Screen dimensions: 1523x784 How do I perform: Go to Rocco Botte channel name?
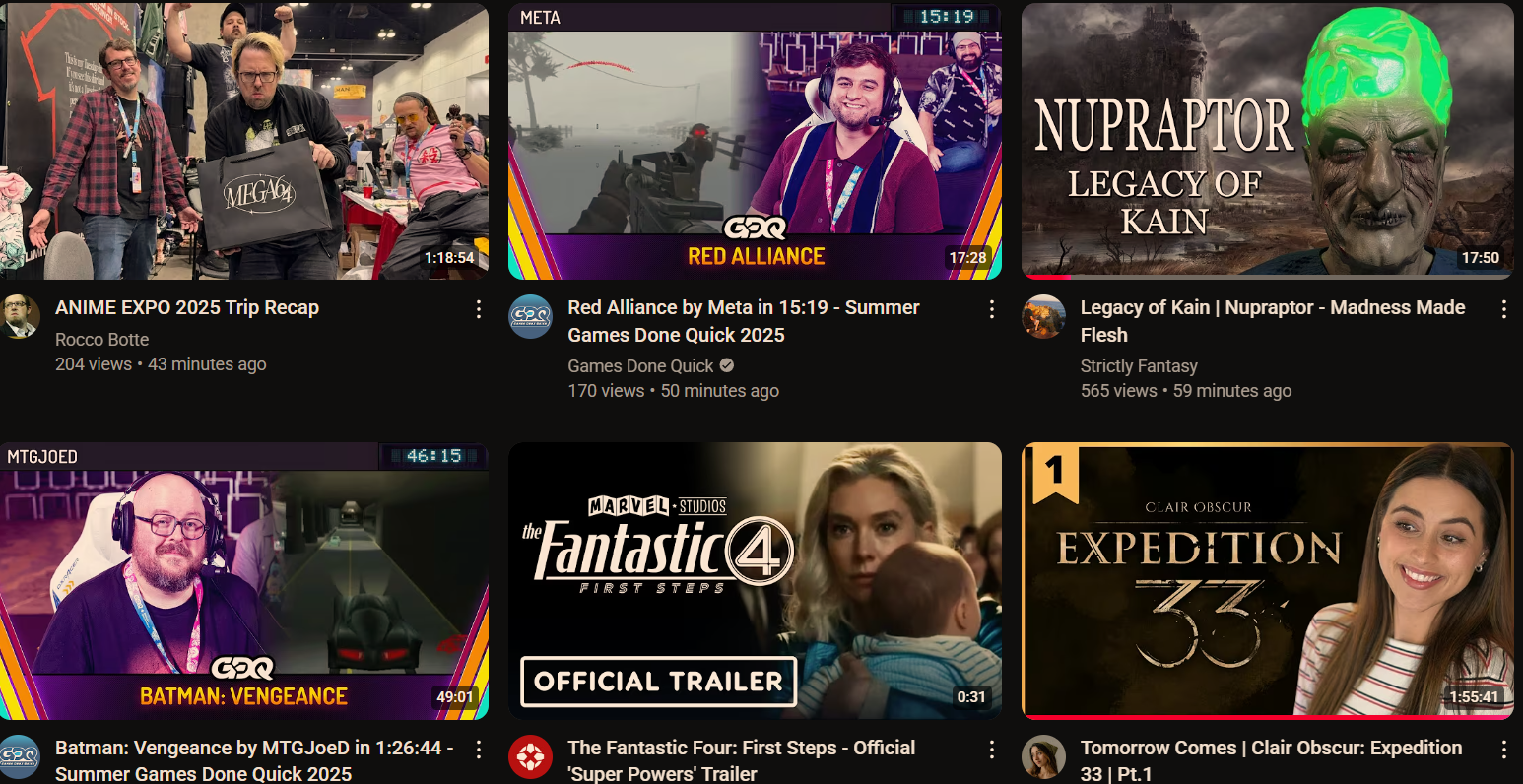tap(102, 340)
